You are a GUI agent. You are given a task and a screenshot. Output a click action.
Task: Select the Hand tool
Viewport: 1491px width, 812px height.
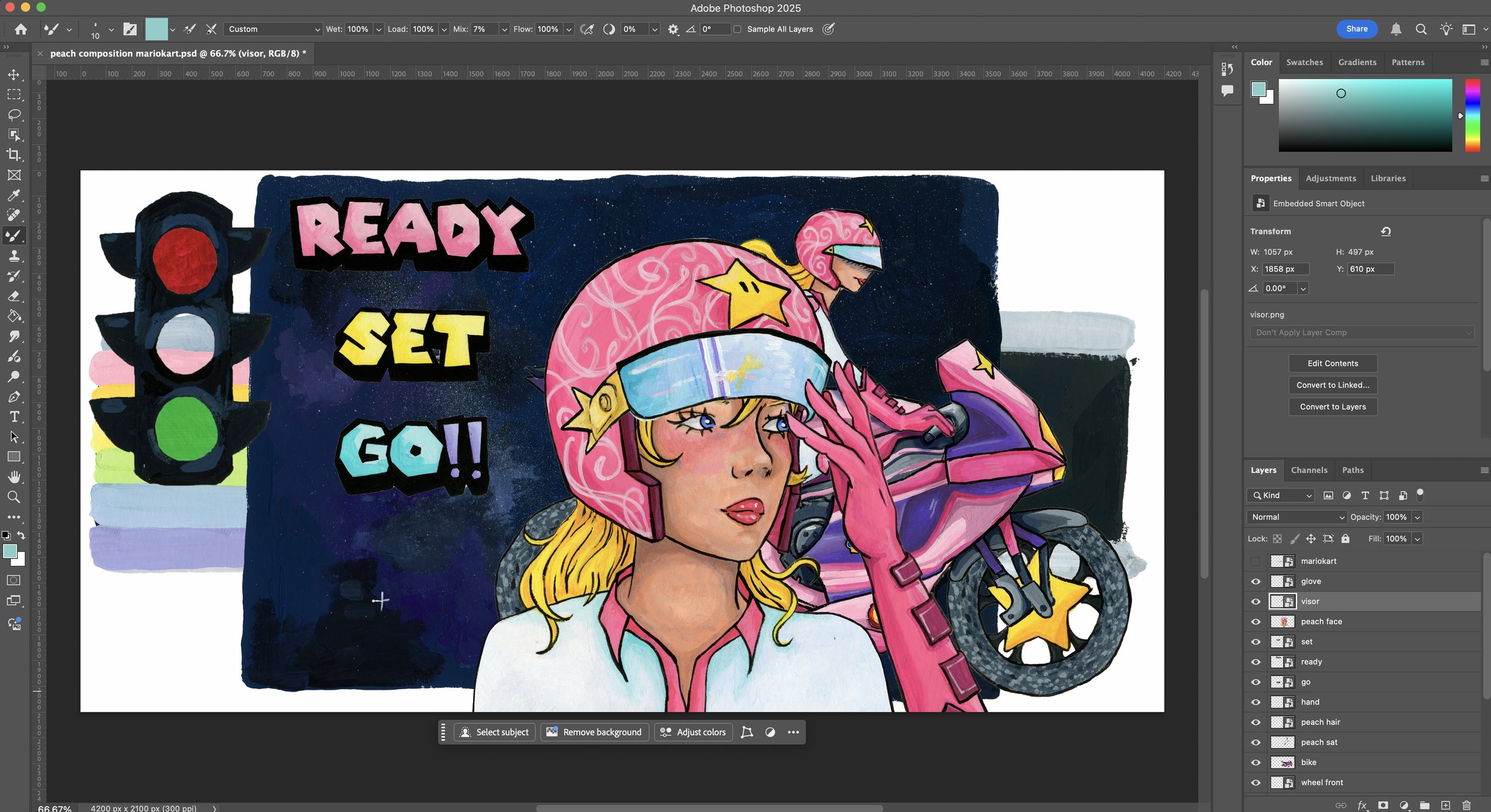click(14, 477)
